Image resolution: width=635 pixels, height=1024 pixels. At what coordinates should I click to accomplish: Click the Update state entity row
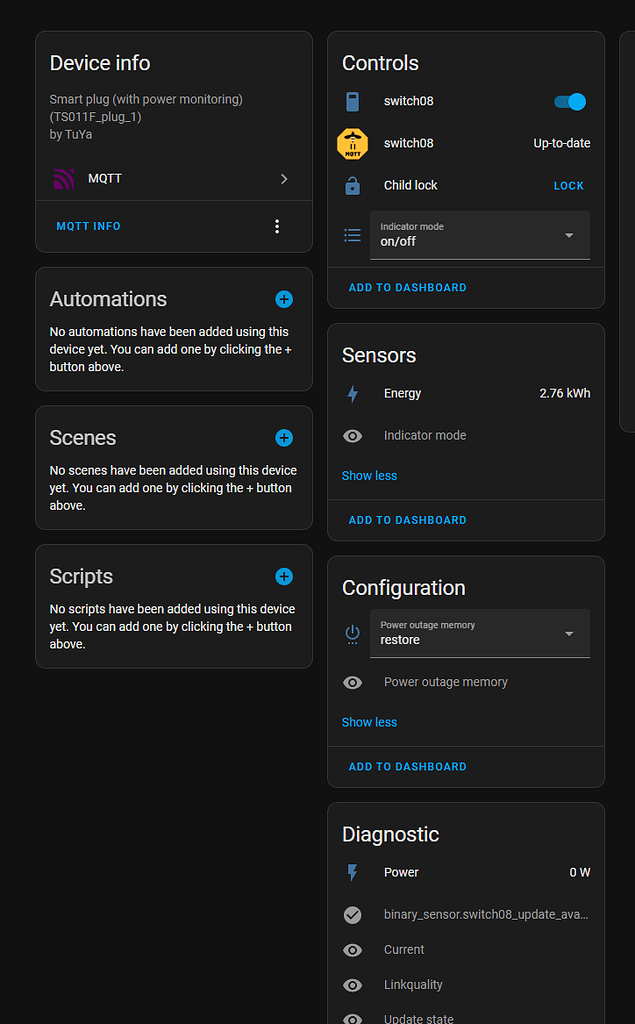(x=466, y=1018)
